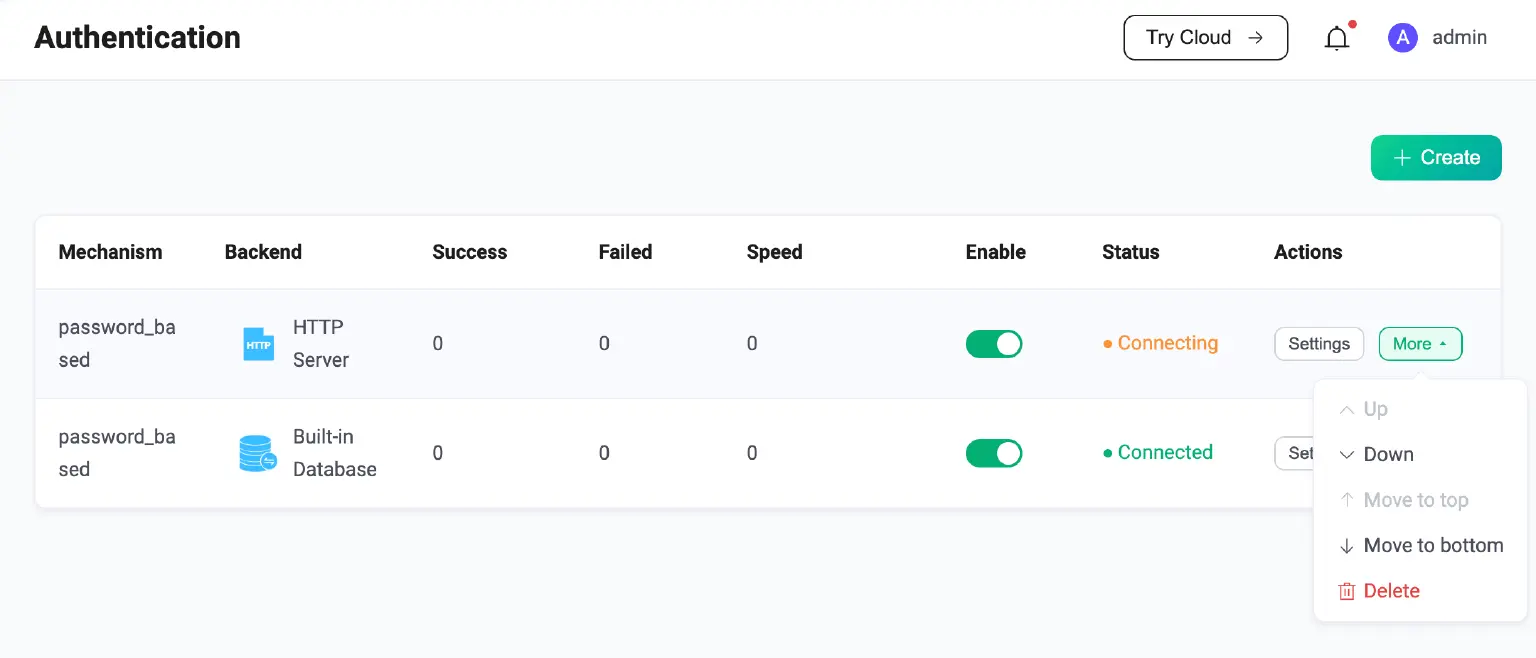Click the down-arrow icon for Move to bottom
This screenshot has width=1536, height=658.
[x=1347, y=546]
